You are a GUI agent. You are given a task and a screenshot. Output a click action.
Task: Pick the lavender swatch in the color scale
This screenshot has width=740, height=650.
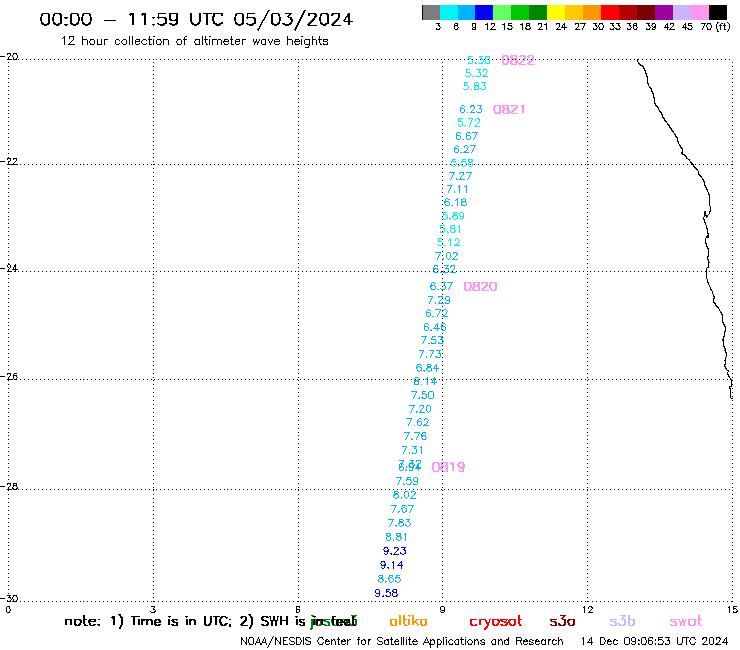682,13
